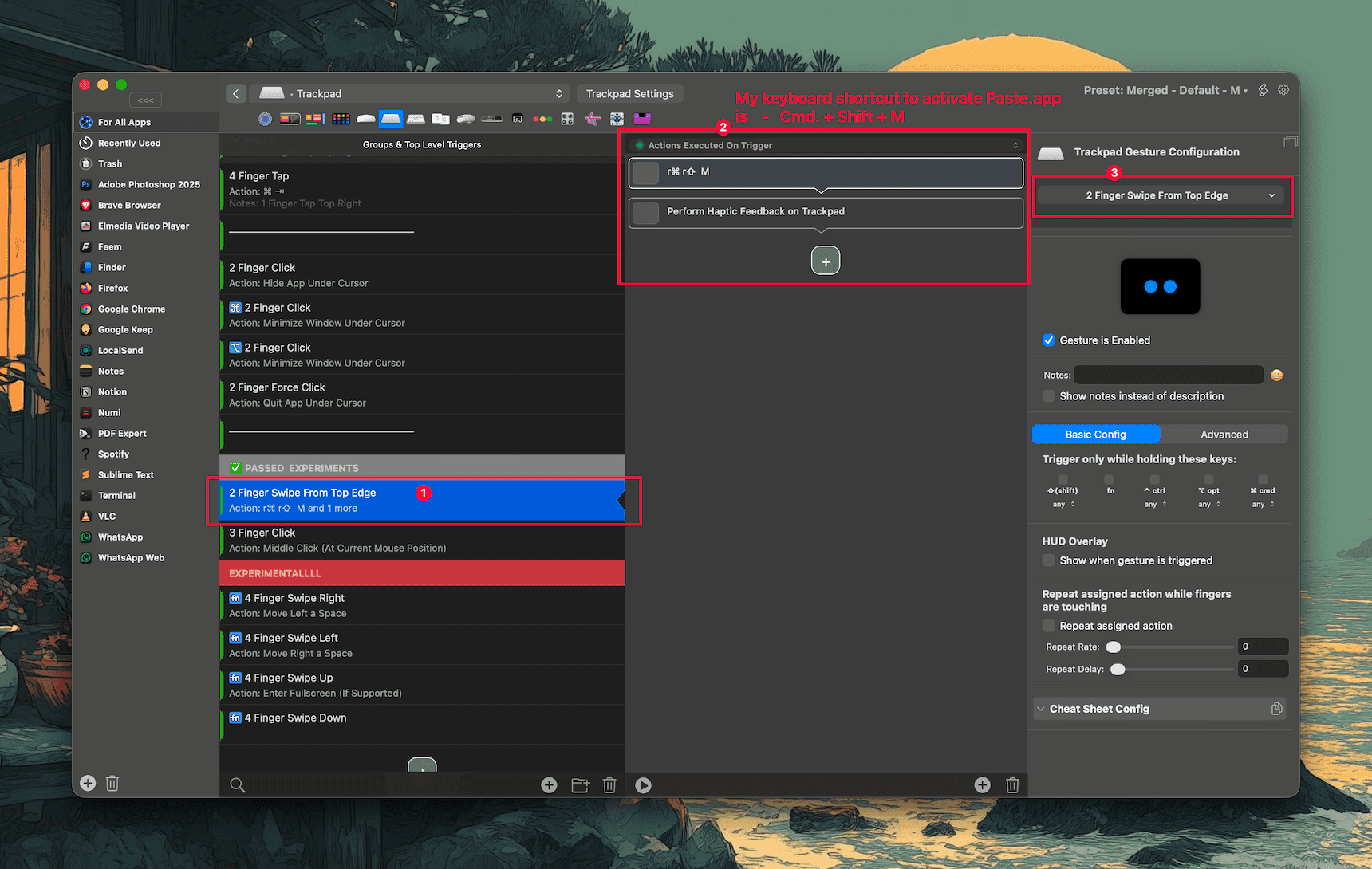Image resolution: width=1372 pixels, height=869 pixels.
Task: Add an action with the plus button
Action: click(826, 261)
